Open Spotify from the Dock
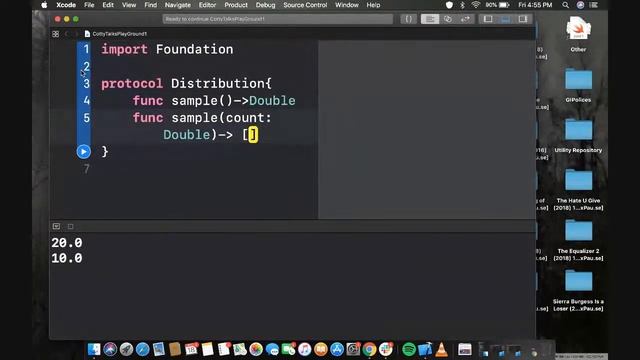This screenshot has height=360, width=640. (409, 349)
